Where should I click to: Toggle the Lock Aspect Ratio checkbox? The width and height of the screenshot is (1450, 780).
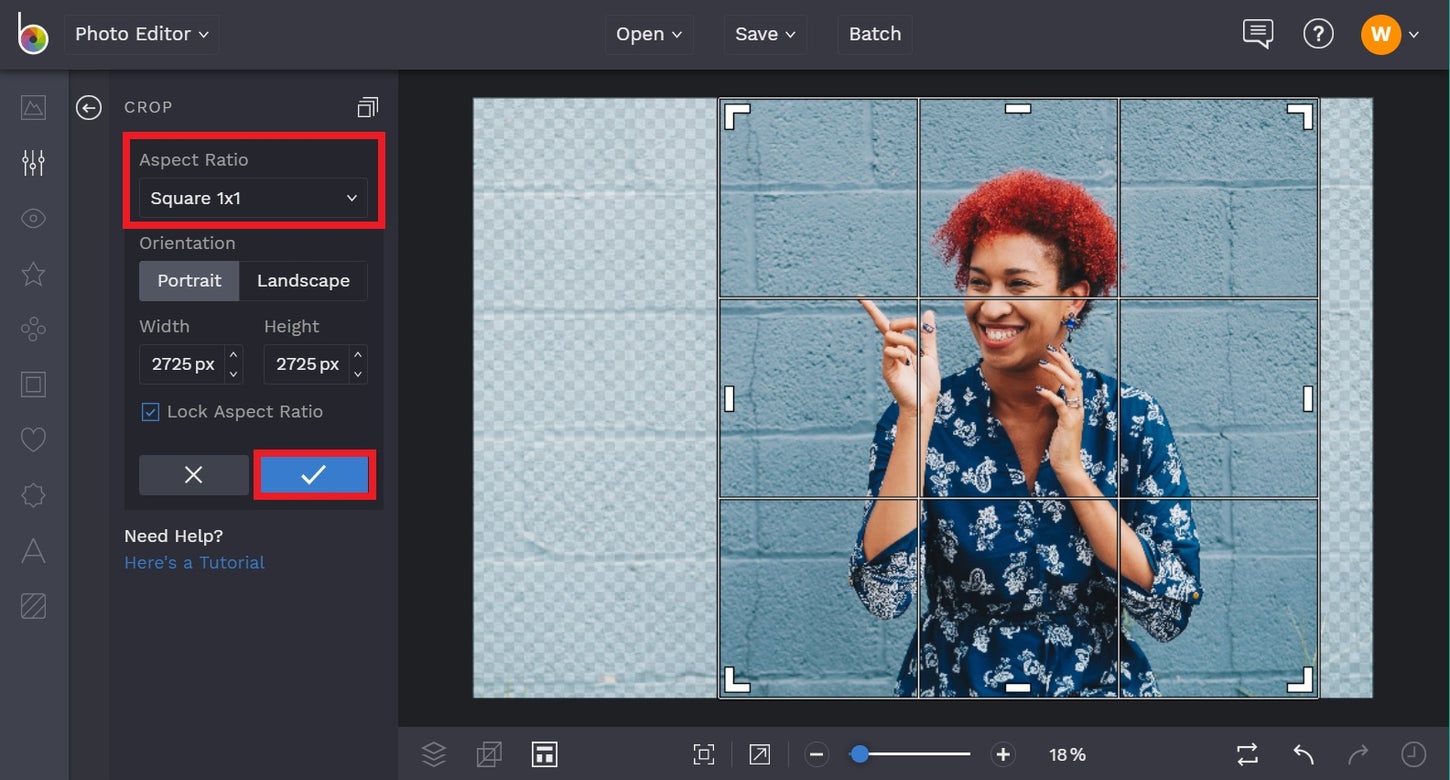coord(150,412)
